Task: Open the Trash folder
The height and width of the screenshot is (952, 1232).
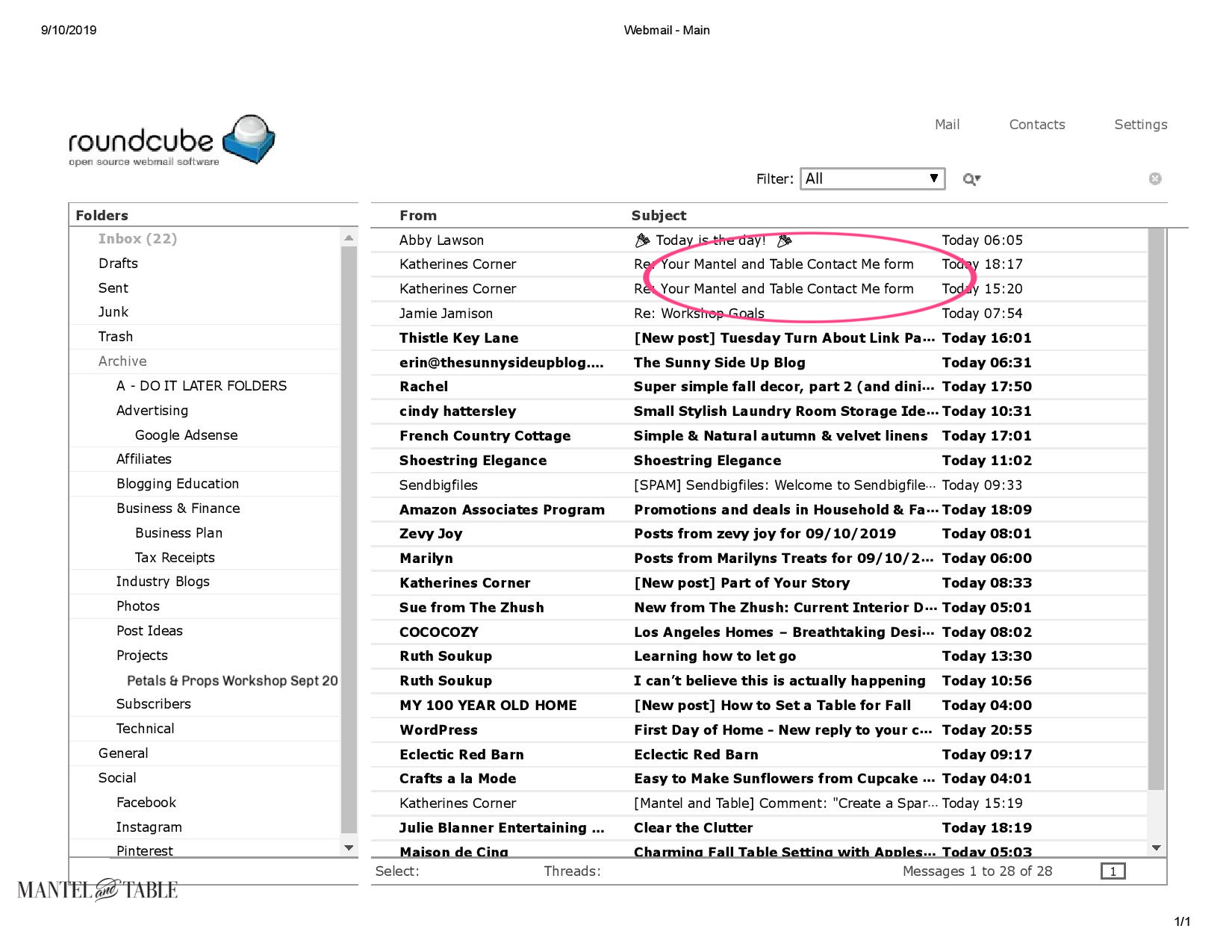Action: pyautogui.click(x=115, y=337)
